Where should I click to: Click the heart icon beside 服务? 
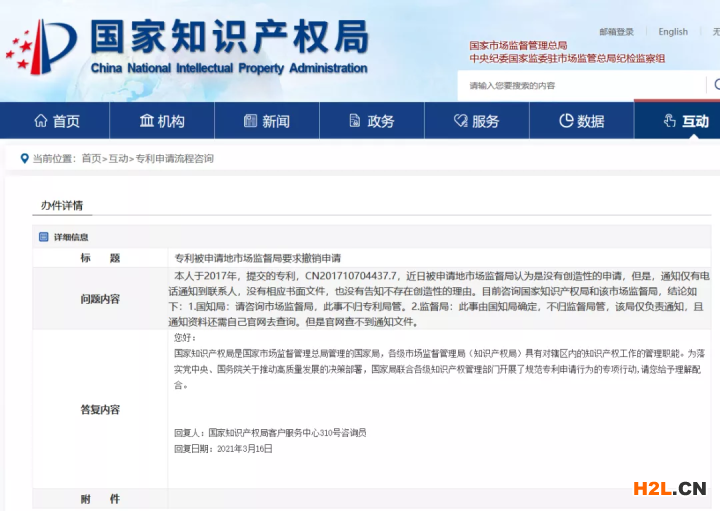[460, 121]
